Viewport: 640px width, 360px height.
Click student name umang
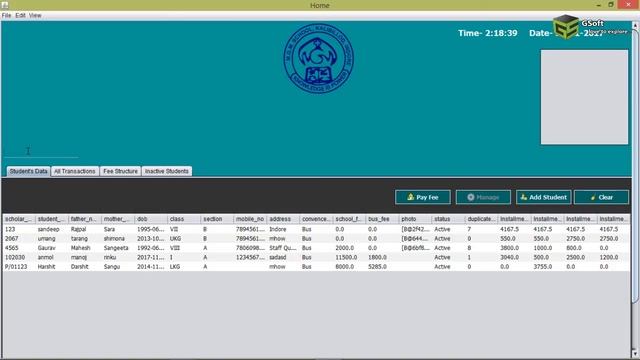point(46,239)
